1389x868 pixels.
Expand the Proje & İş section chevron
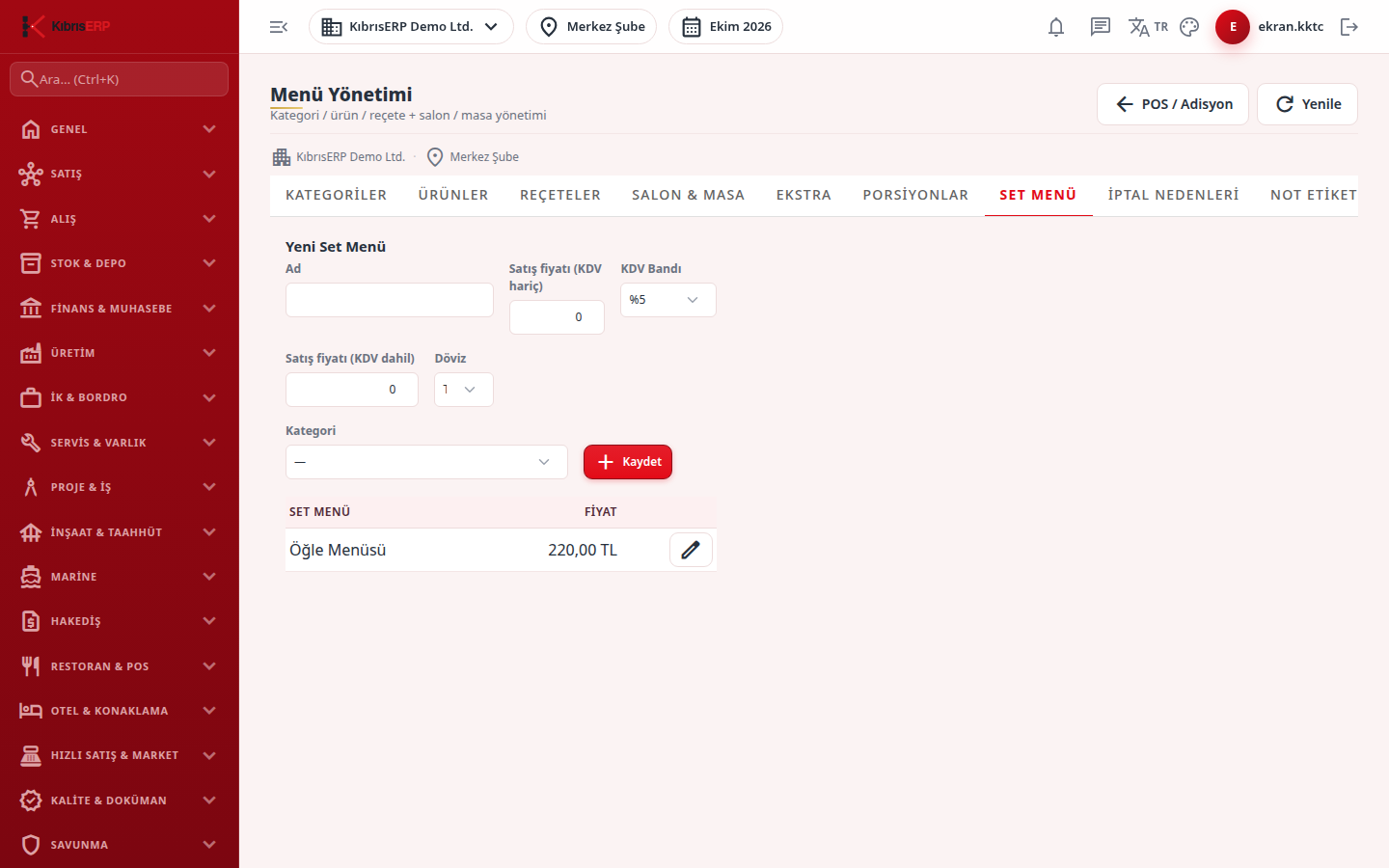(x=209, y=487)
